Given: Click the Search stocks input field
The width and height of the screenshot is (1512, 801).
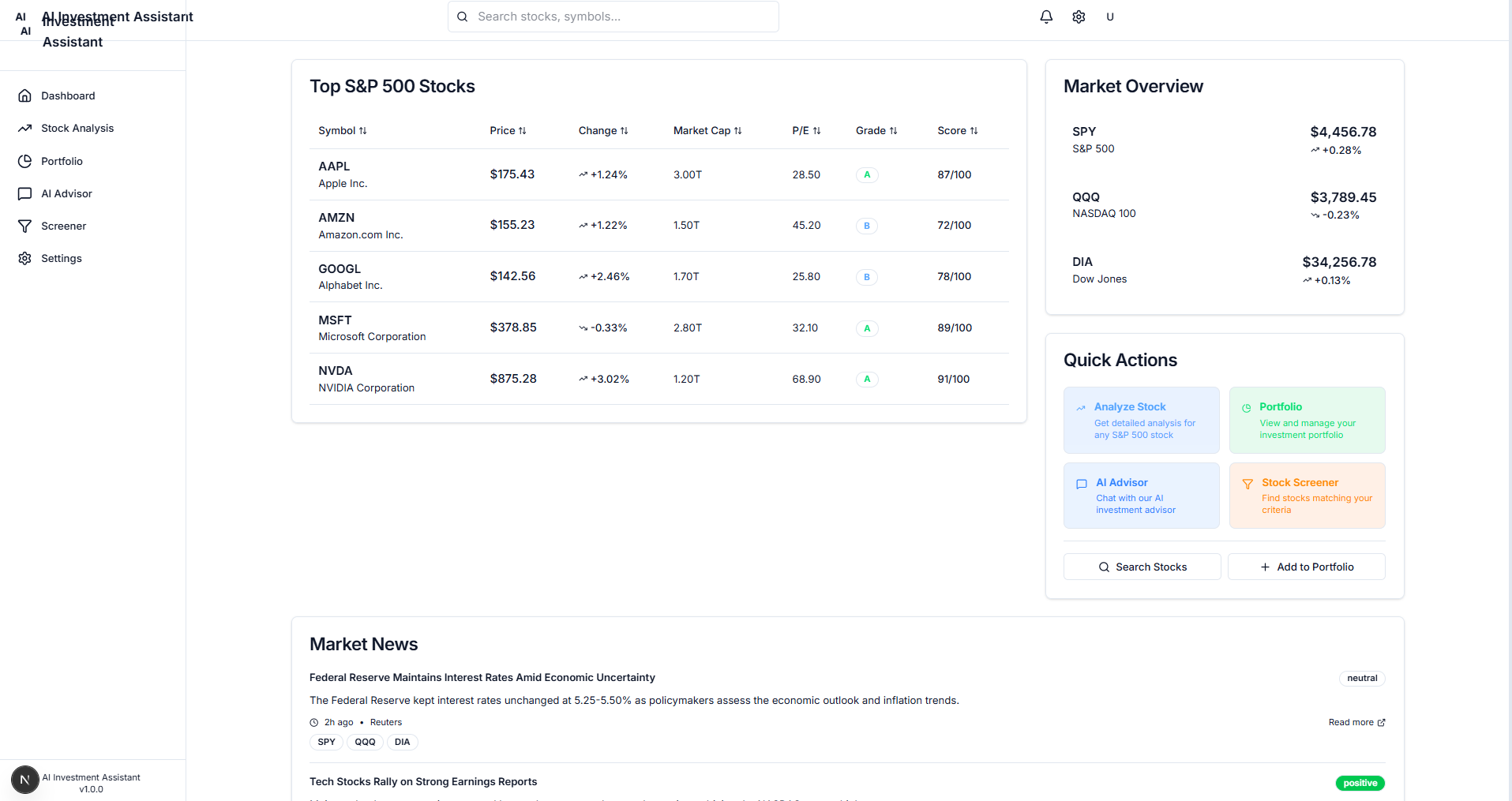Looking at the screenshot, I should click(x=613, y=17).
